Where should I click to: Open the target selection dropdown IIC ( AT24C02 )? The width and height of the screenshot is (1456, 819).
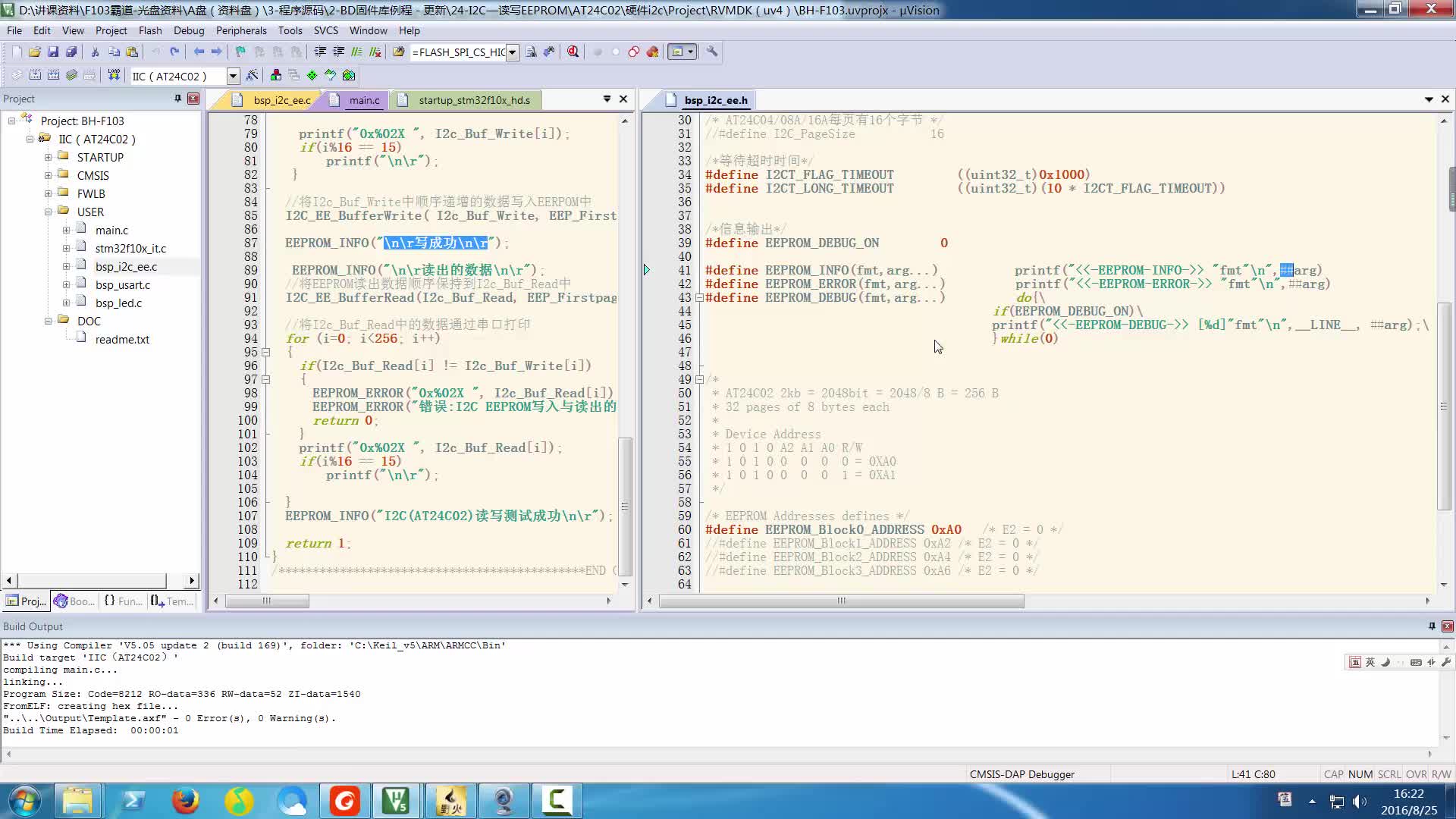coord(233,76)
